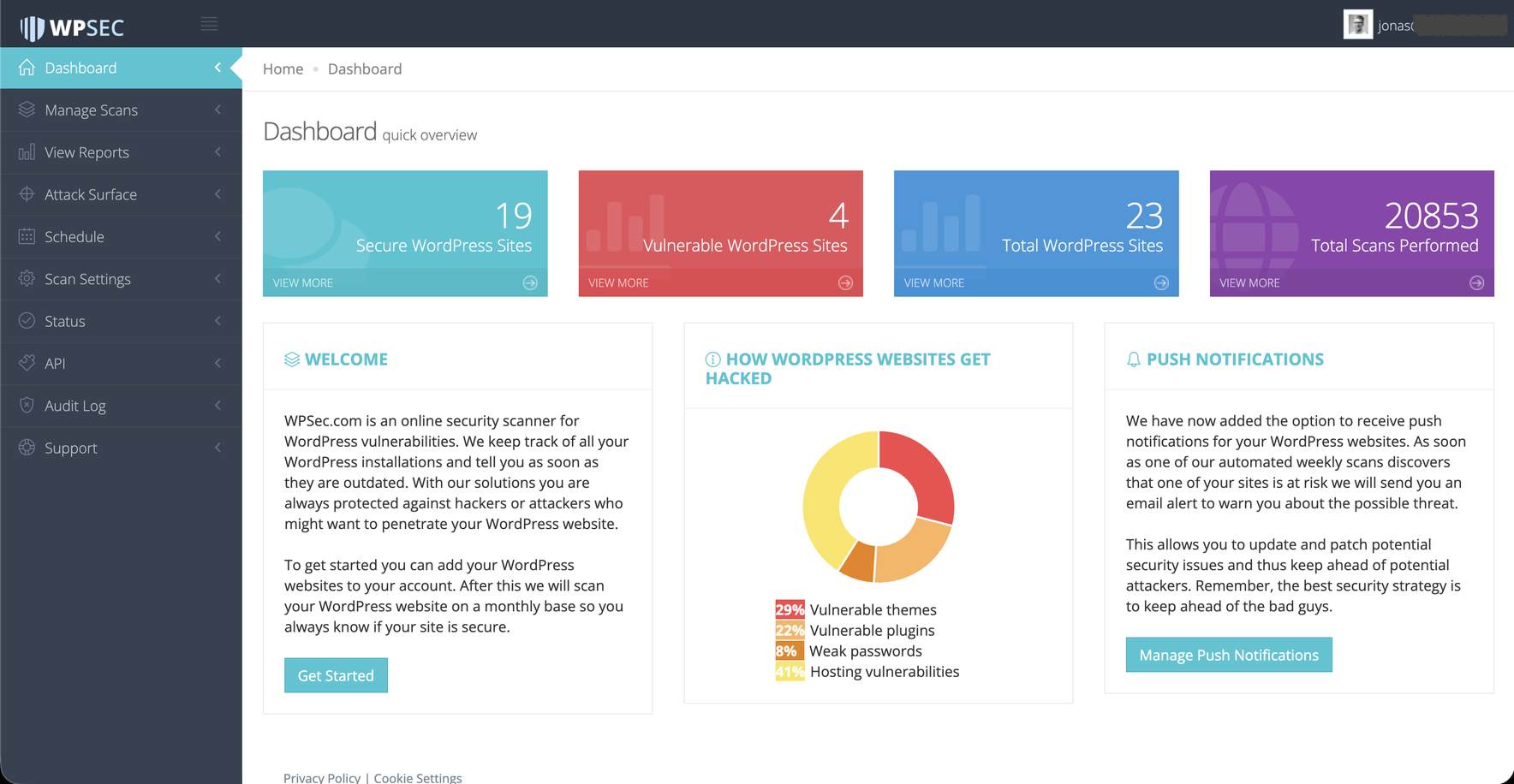Open the View Reports menu item
The width and height of the screenshot is (1514, 784).
(121, 152)
